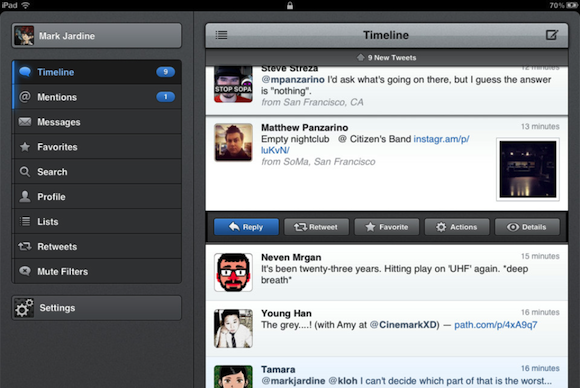Viewport: 580px width, 388px height.
Task: Click the Lists lines icon in sidebar
Action: point(25,222)
